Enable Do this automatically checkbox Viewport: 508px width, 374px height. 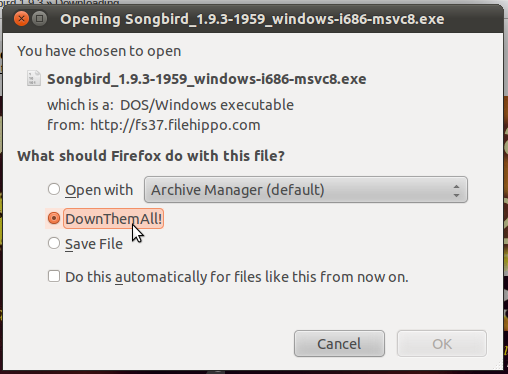54,276
